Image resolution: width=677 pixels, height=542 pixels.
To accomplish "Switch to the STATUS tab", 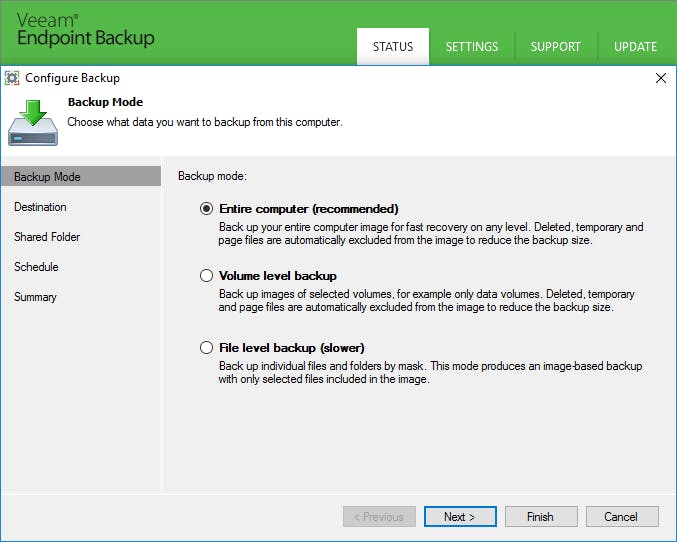I will pos(393,46).
